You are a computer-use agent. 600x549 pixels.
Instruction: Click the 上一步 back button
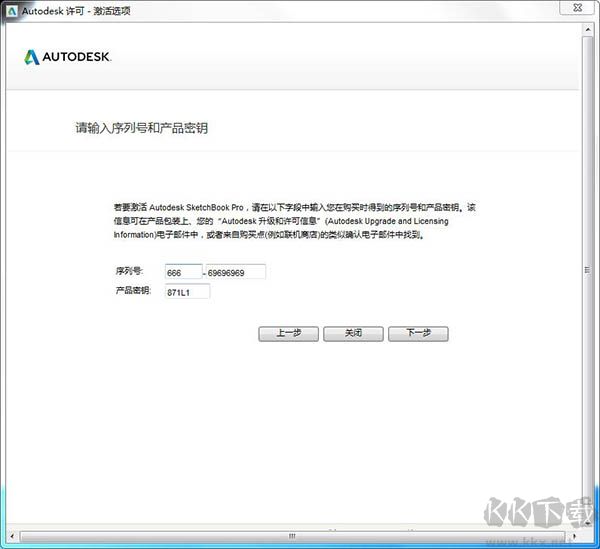[x=288, y=334]
